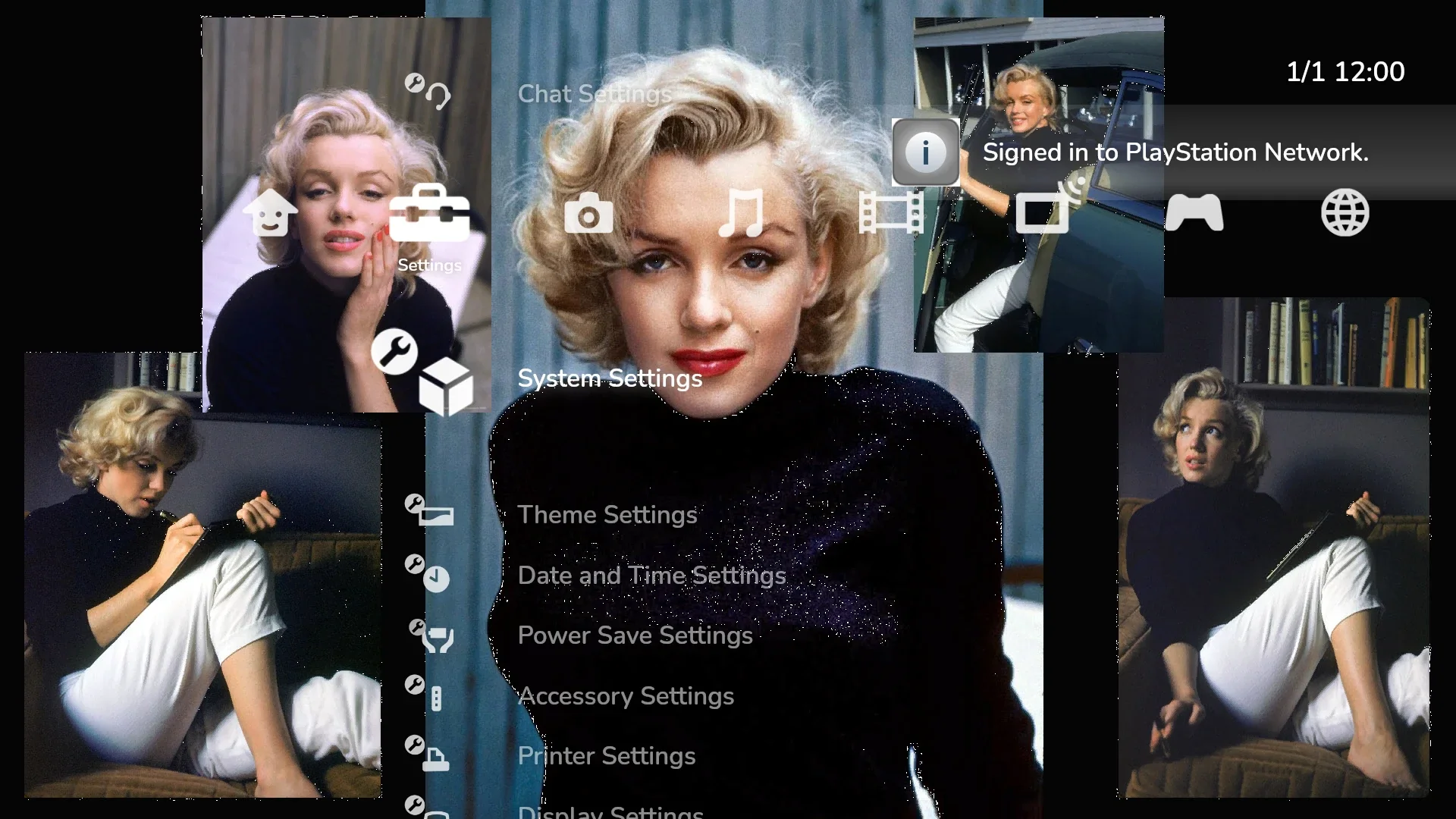Click the info notification icon

pos(925,152)
